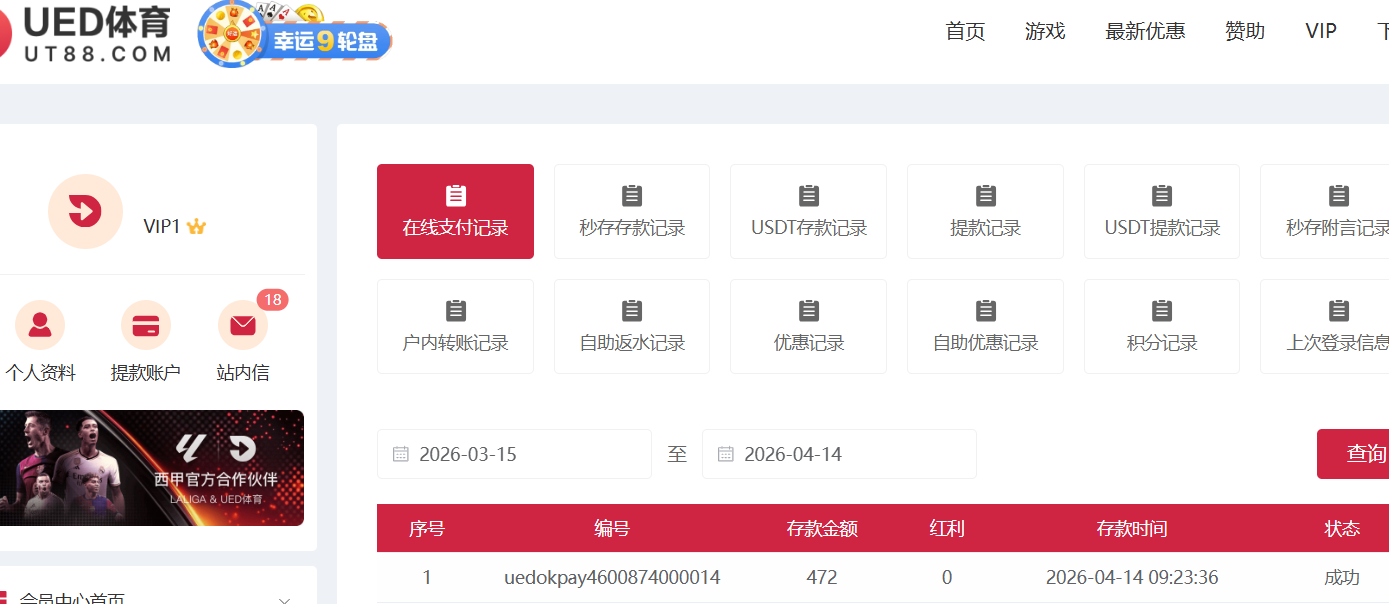Click the VIP1 user avatar
Viewport: 1389px width, 604px height.
(85, 211)
